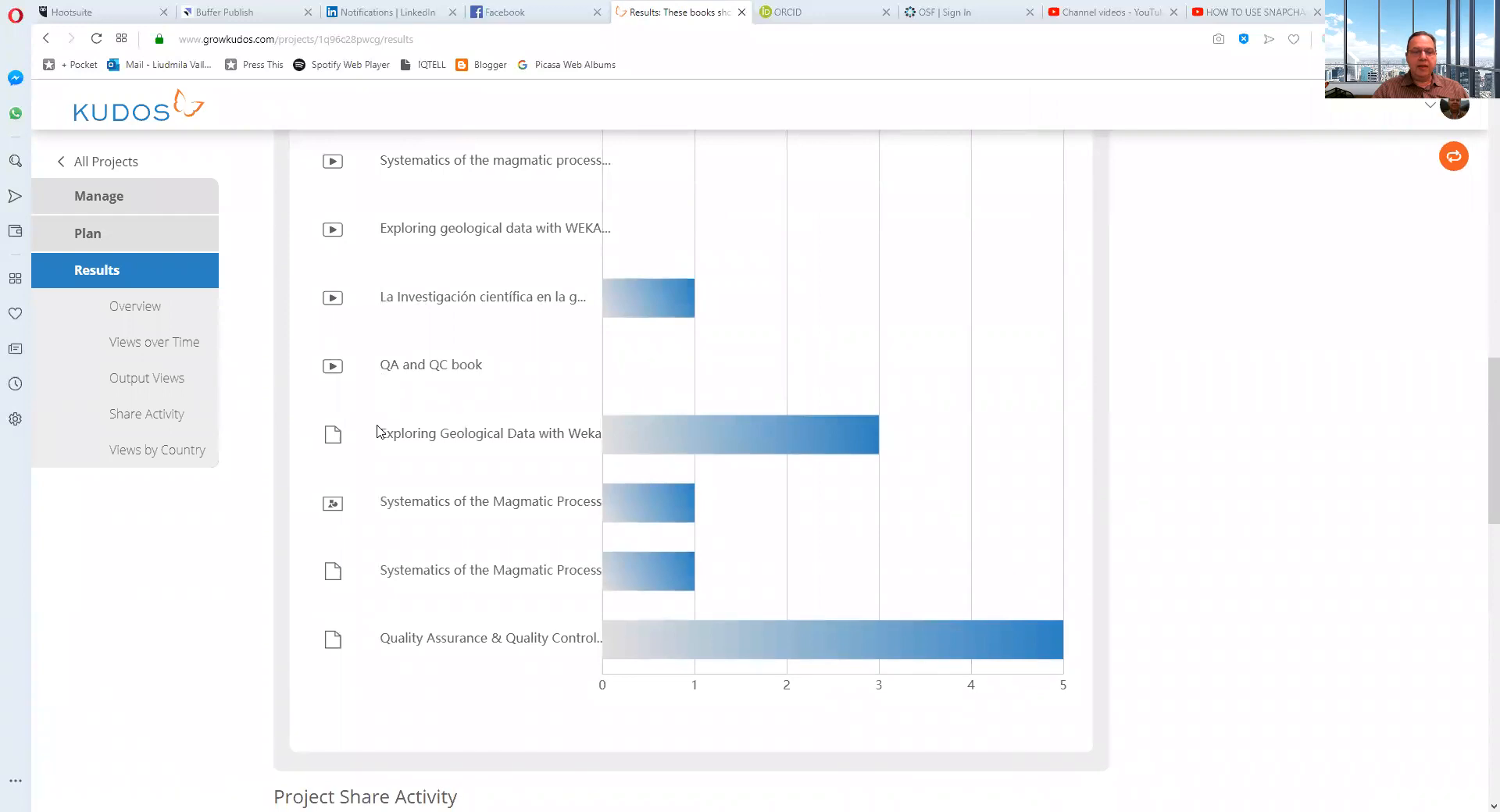Click image icon beside Systematics of the Magmatic Process
The height and width of the screenshot is (812, 1500).
pyautogui.click(x=333, y=504)
